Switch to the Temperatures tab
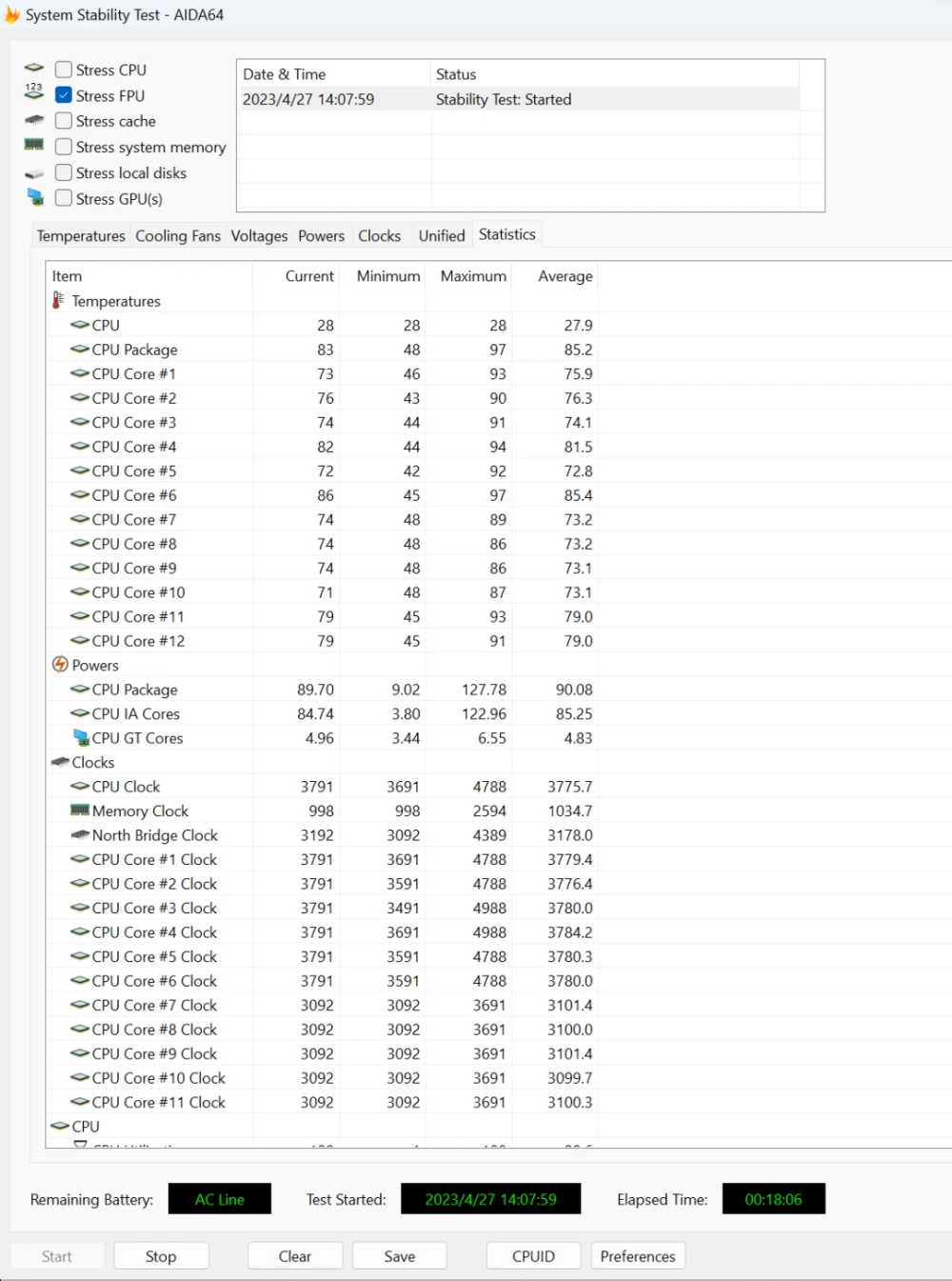952x1281 pixels. click(x=81, y=236)
